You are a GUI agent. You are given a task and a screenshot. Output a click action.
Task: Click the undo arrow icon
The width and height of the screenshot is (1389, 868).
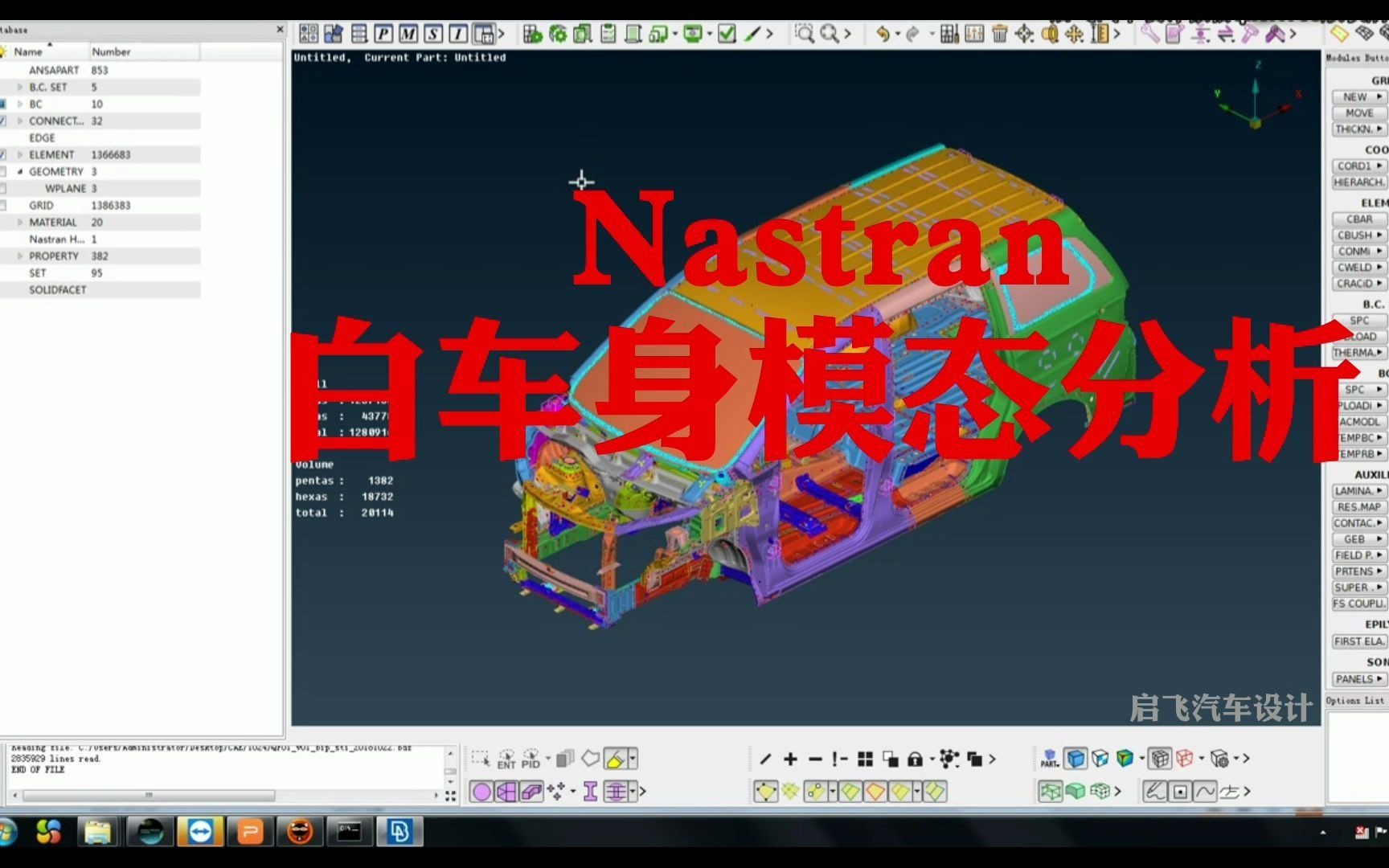[x=883, y=35]
